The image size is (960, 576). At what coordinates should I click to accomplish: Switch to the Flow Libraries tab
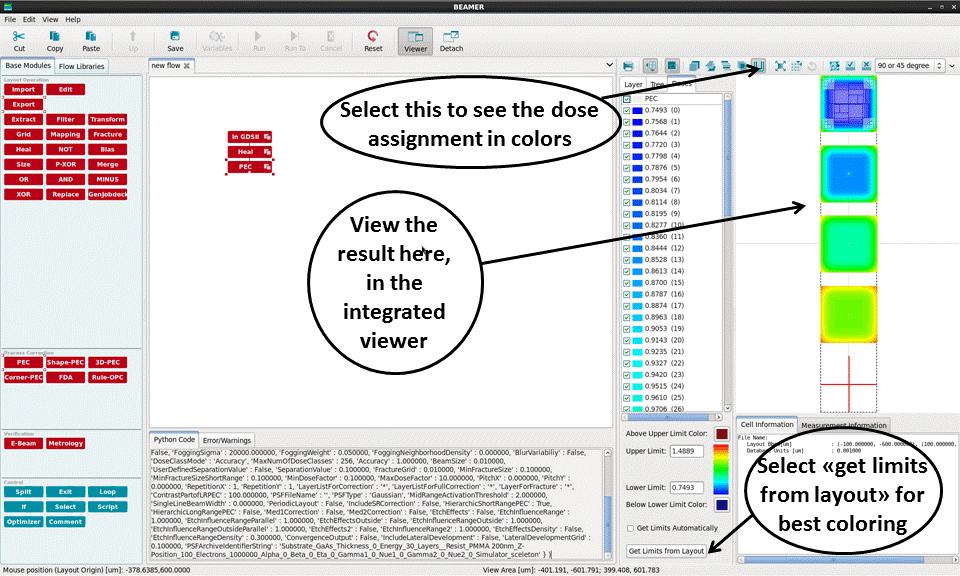pyautogui.click(x=81, y=66)
